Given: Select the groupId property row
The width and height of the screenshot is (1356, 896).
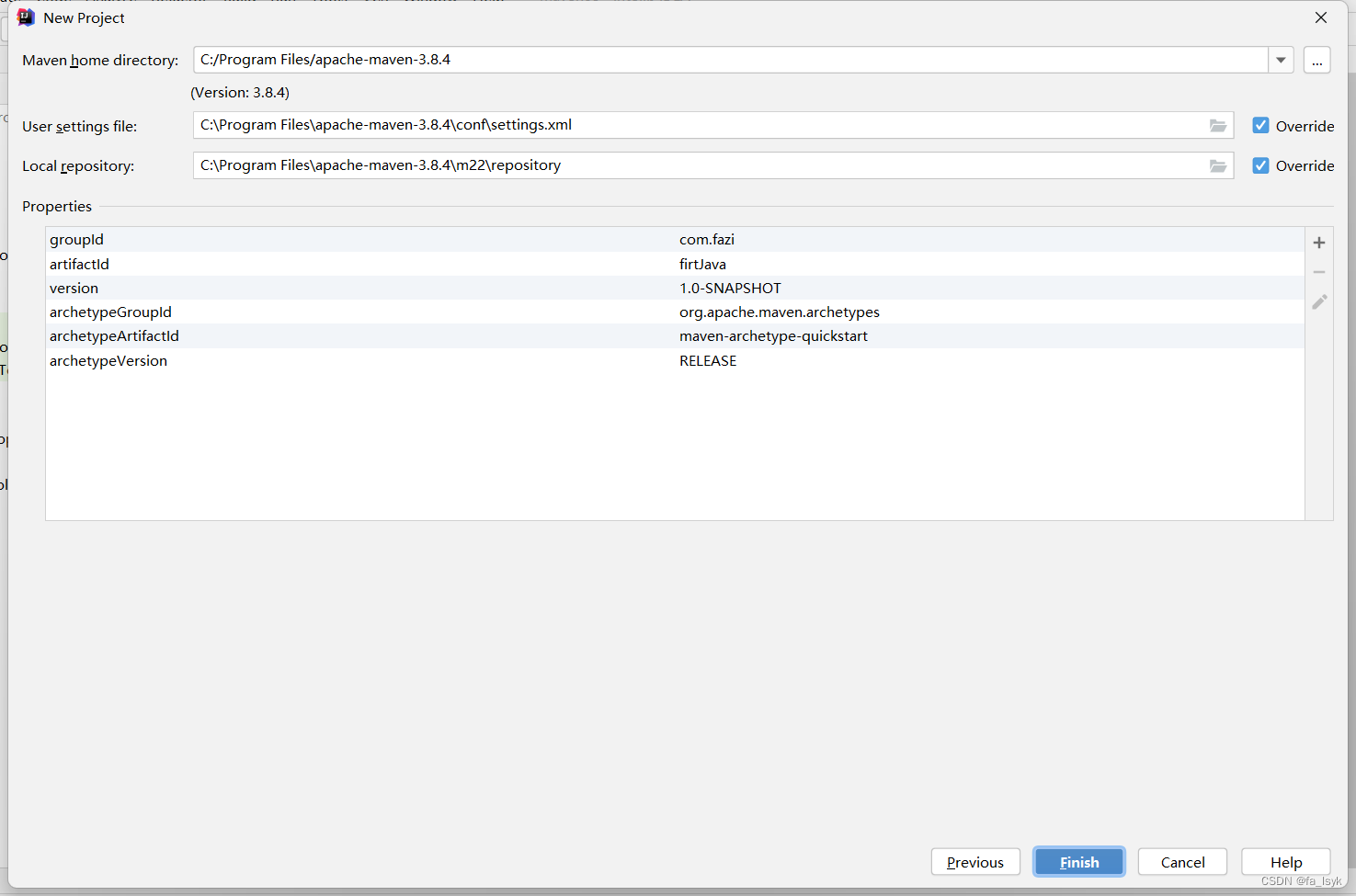Looking at the screenshot, I should pyautogui.click(x=368, y=239).
